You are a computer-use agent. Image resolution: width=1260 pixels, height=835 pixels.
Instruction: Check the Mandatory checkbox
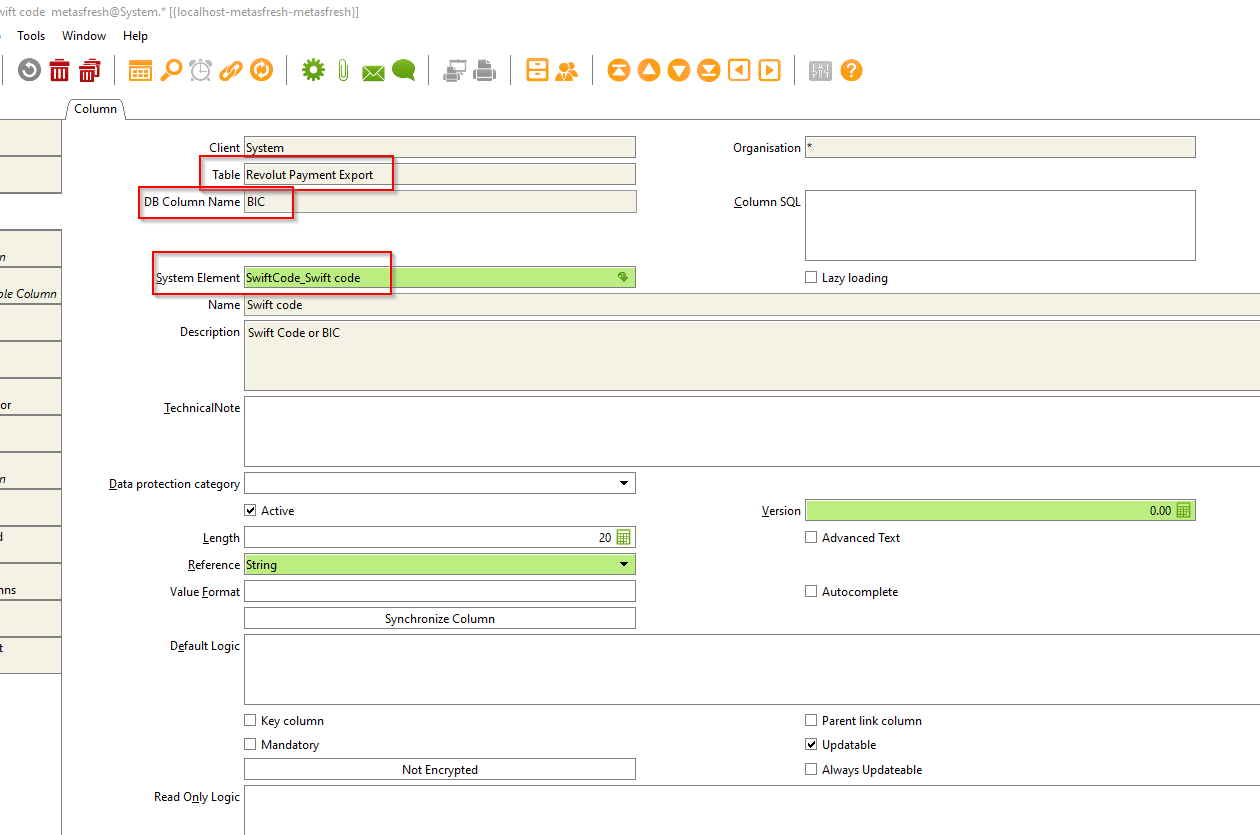(x=250, y=744)
